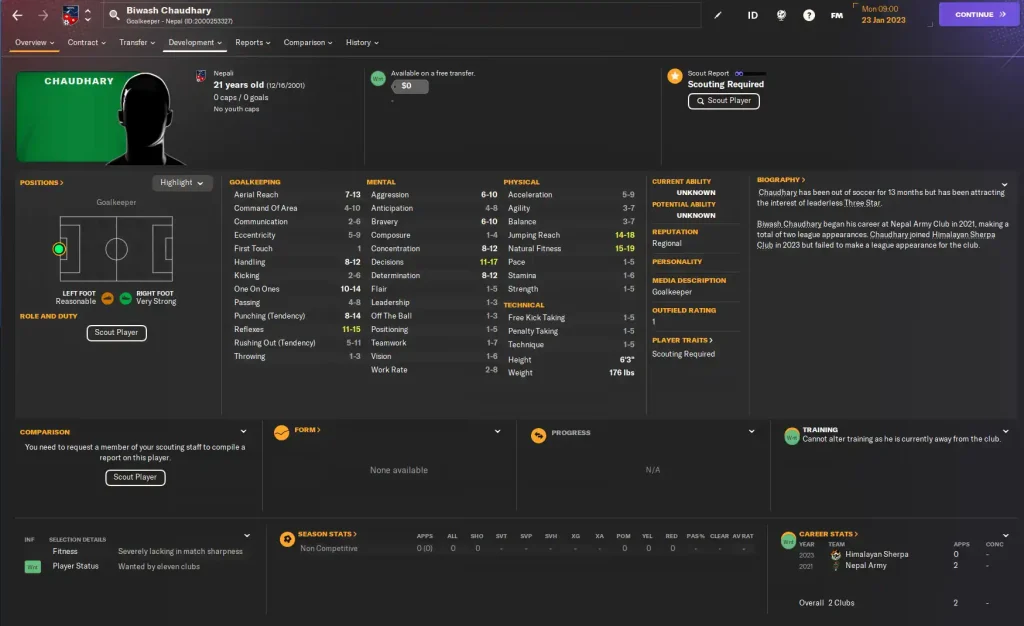Expand the Comparison panel chevron

point(244,431)
